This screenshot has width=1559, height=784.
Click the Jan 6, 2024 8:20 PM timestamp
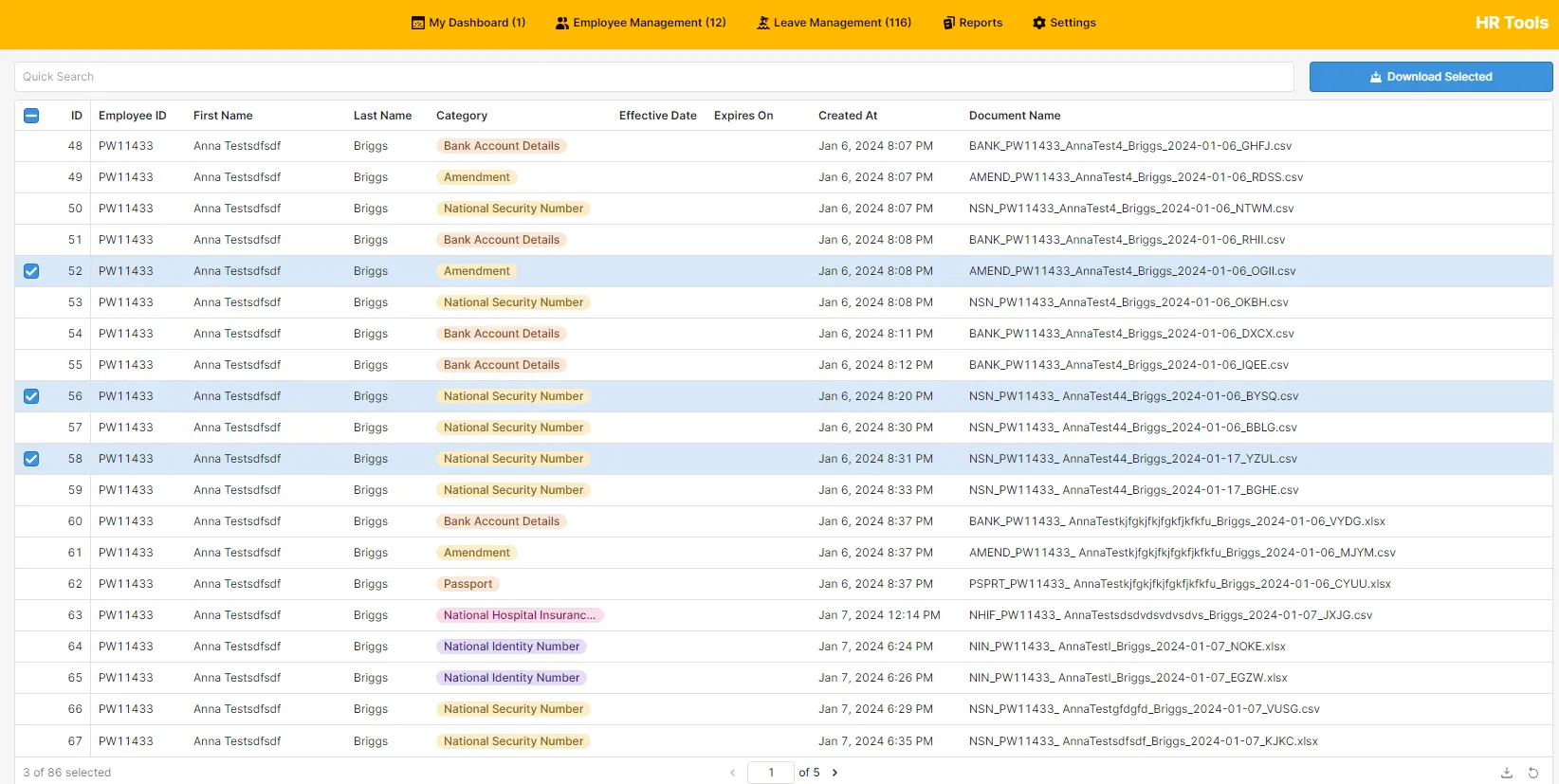pyautogui.click(x=875, y=396)
